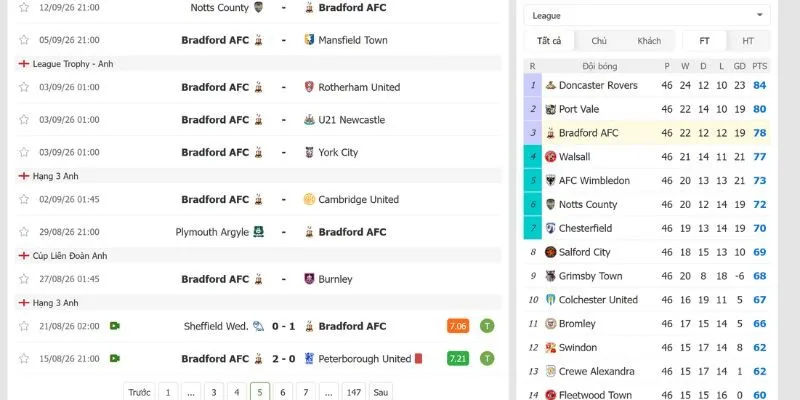
Task: Click the Burnley club crest
Action: pyautogui.click(x=309, y=279)
